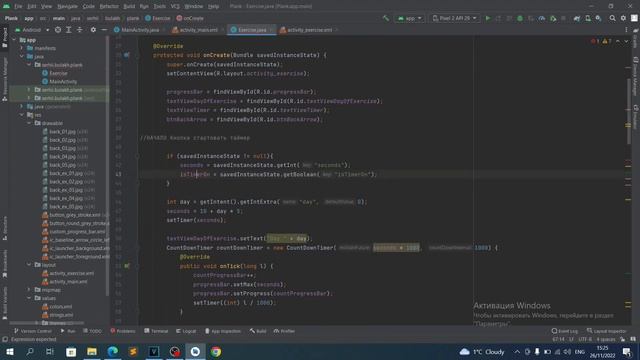Collapse the app module tree node

[x=14, y=40]
